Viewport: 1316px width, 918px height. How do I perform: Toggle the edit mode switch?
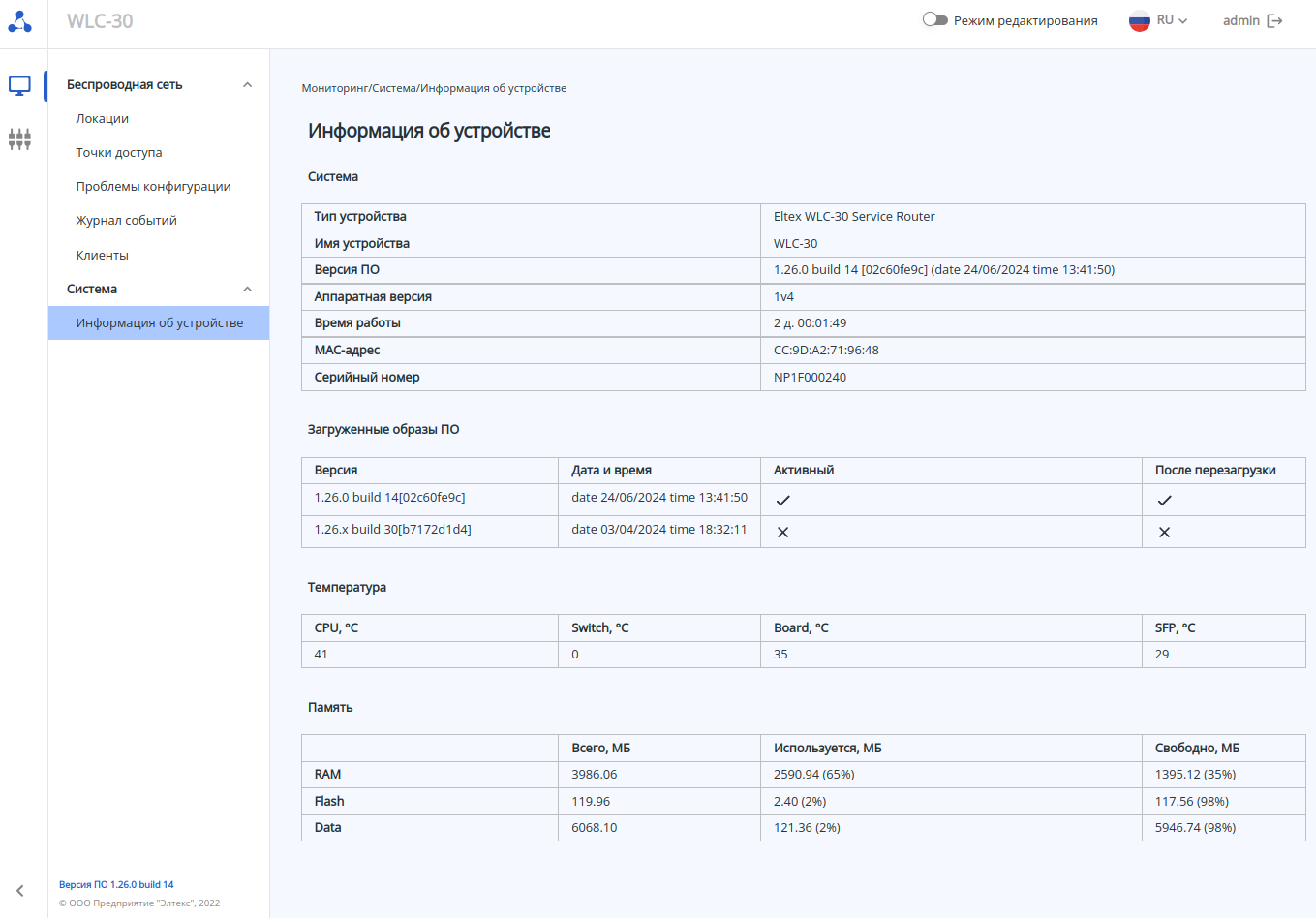click(x=934, y=19)
